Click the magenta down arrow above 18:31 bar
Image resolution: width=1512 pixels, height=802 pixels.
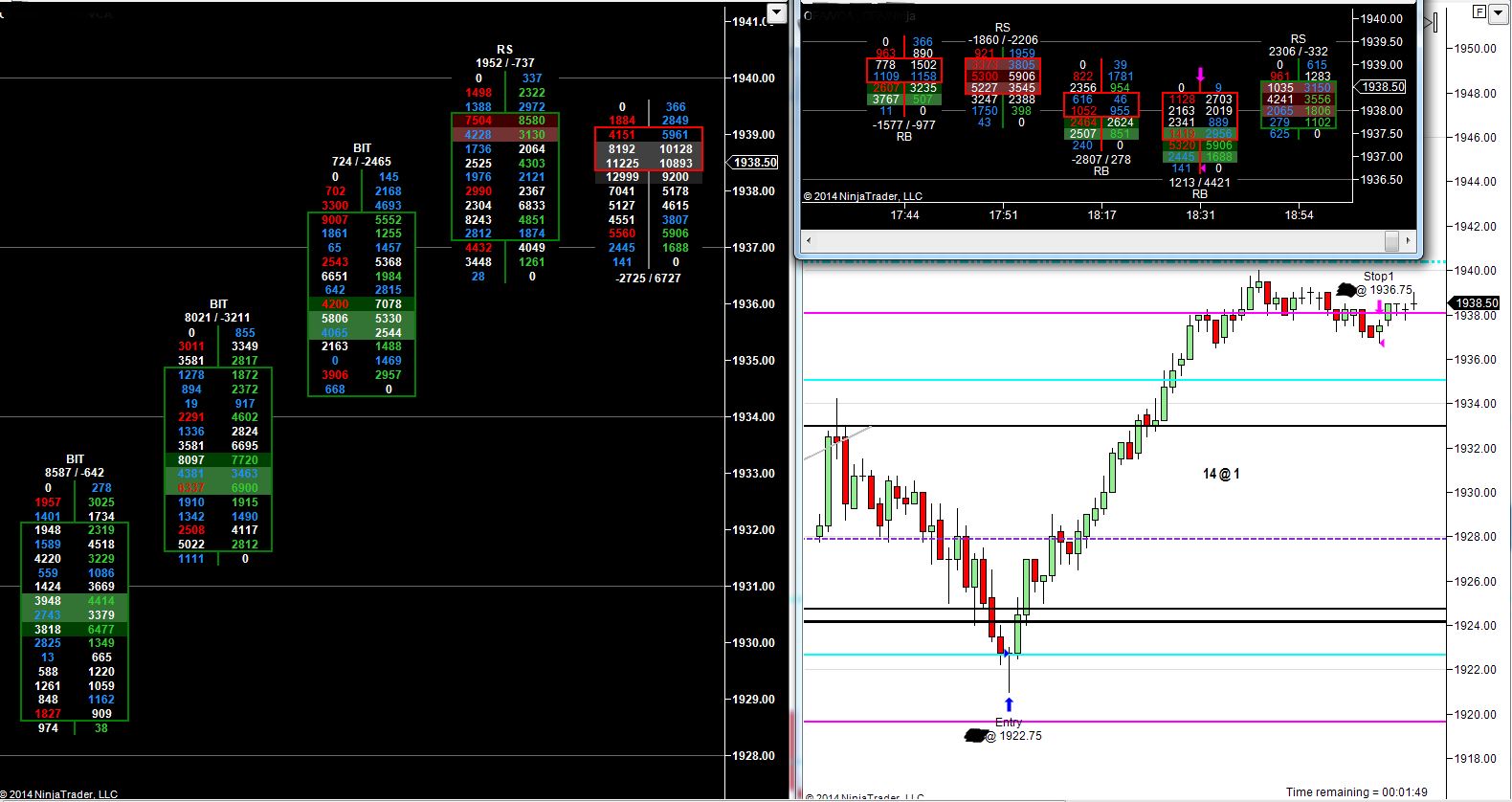pyautogui.click(x=1200, y=74)
